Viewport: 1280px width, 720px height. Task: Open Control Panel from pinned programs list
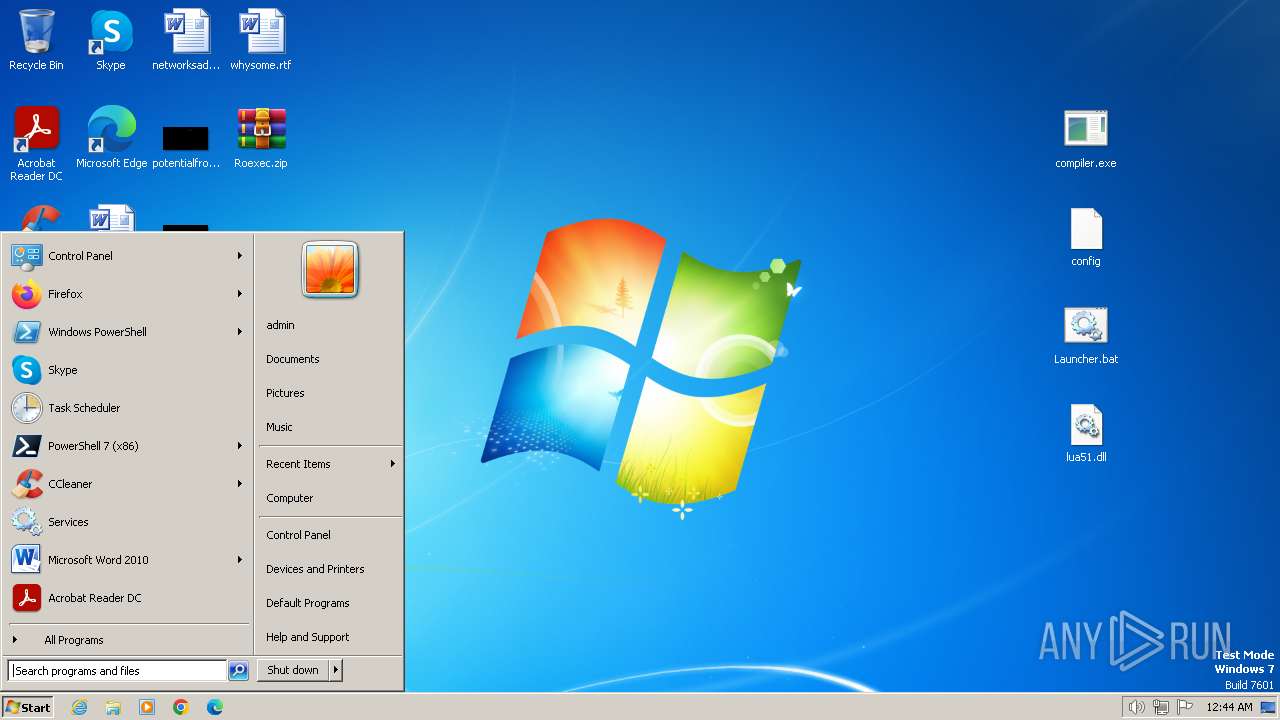[128, 256]
